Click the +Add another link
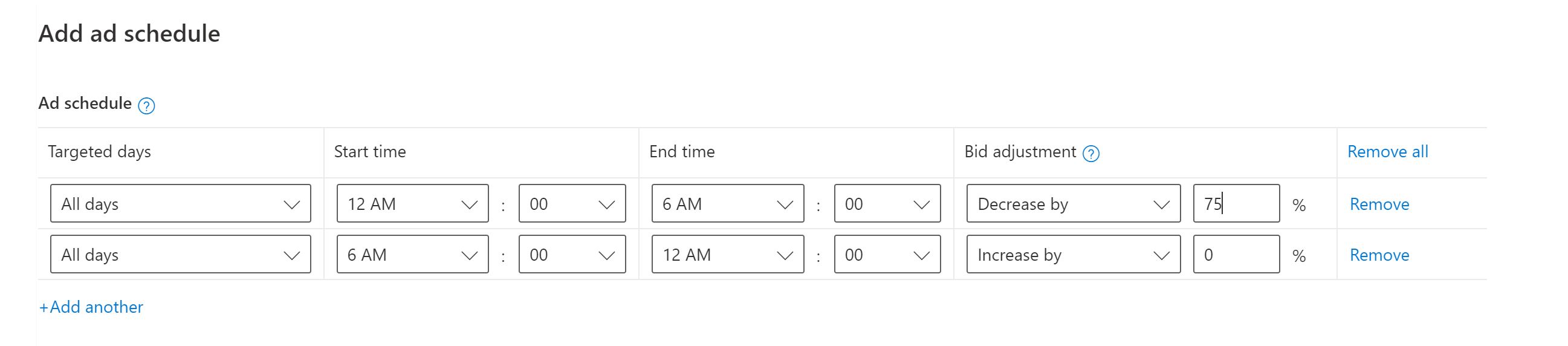The width and height of the screenshot is (1568, 346). coord(91,307)
